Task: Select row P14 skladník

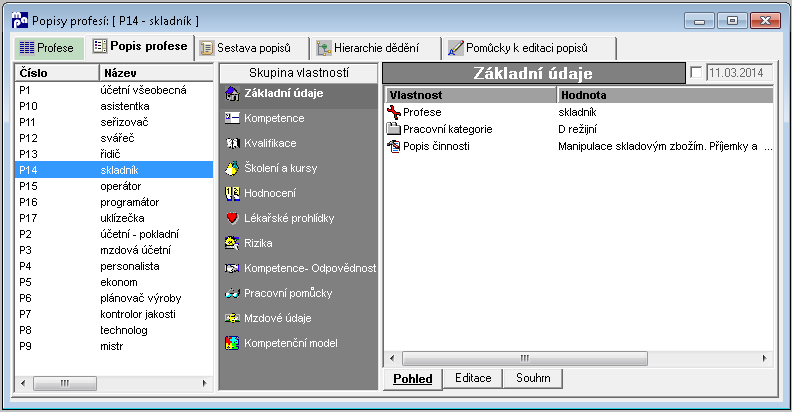Action: pyautogui.click(x=114, y=170)
